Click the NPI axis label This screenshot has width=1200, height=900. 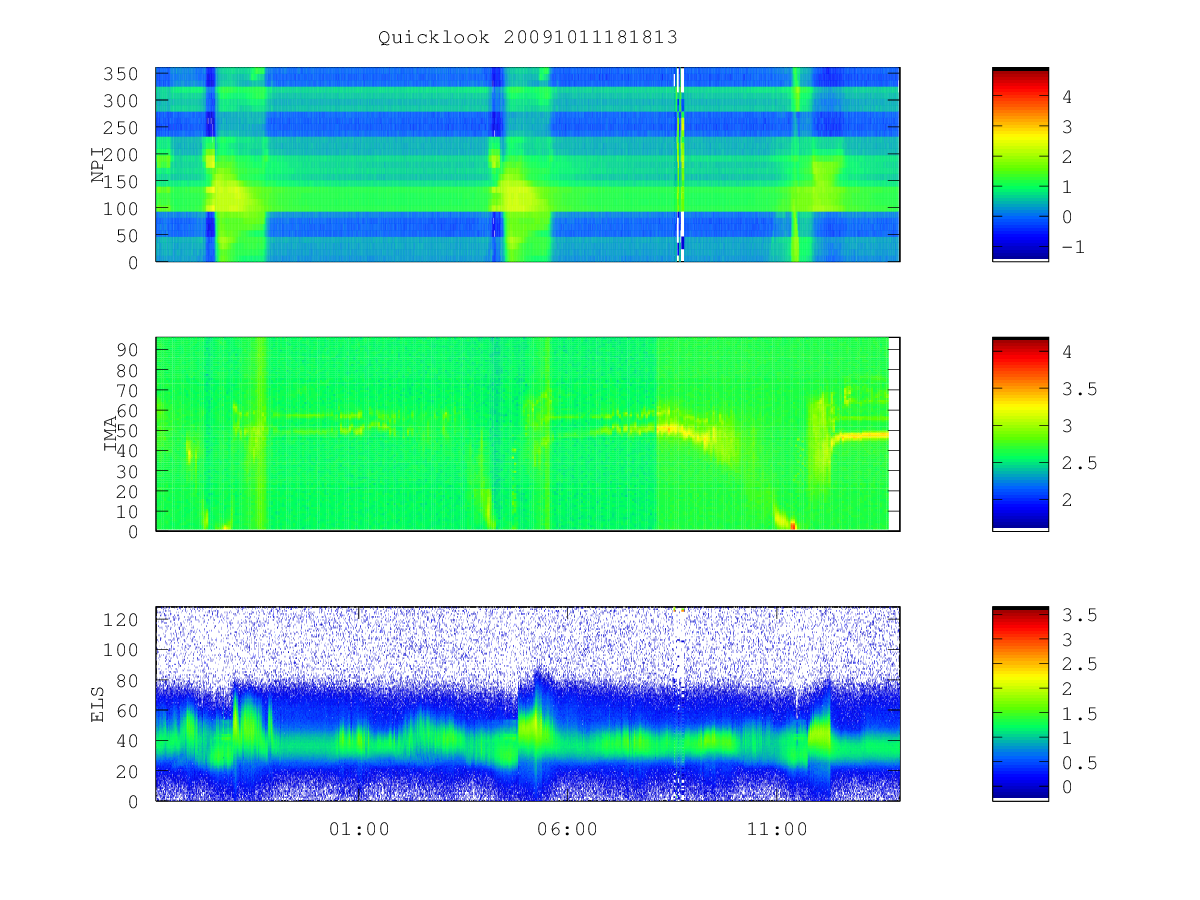click(98, 165)
